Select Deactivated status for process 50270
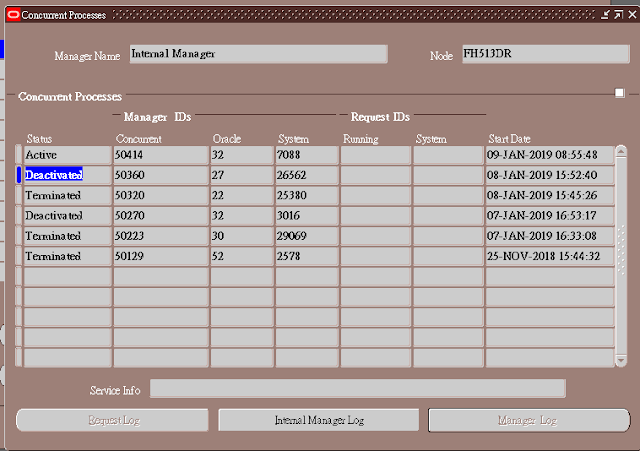 67,216
